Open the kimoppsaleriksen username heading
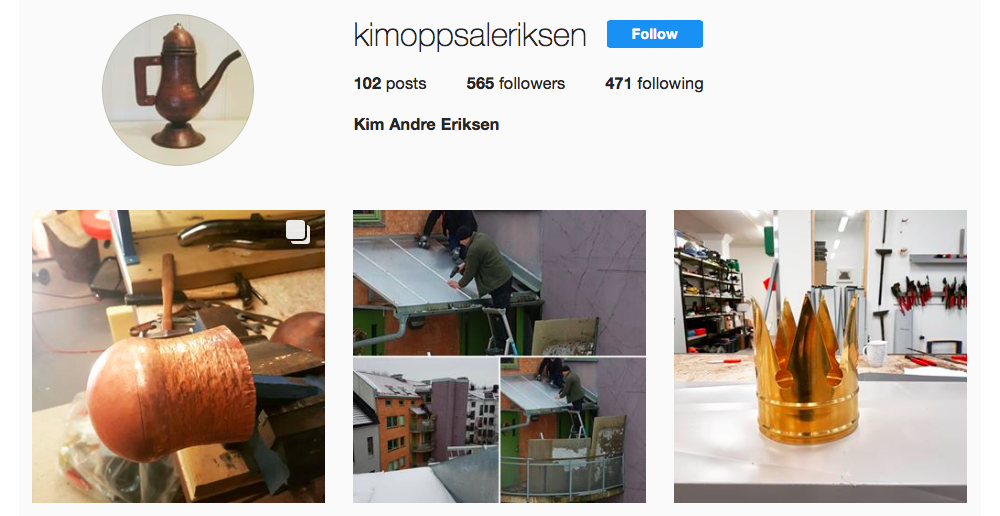The height and width of the screenshot is (516, 1000). (x=469, y=35)
